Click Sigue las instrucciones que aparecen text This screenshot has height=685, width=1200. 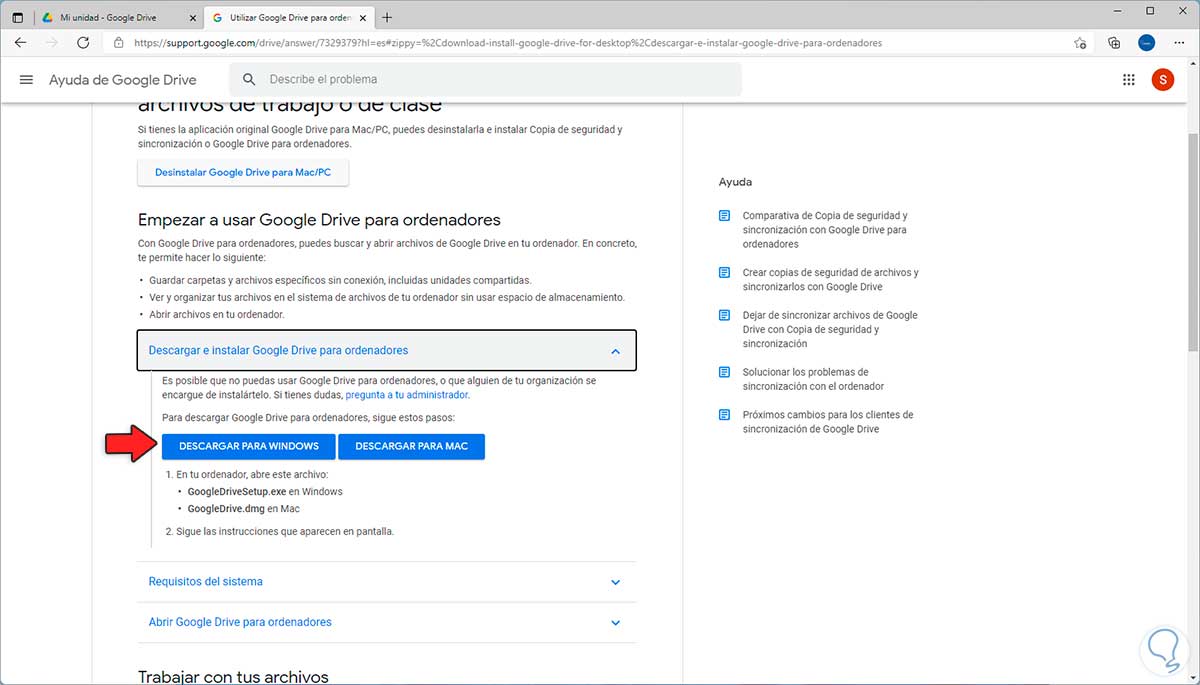285,531
